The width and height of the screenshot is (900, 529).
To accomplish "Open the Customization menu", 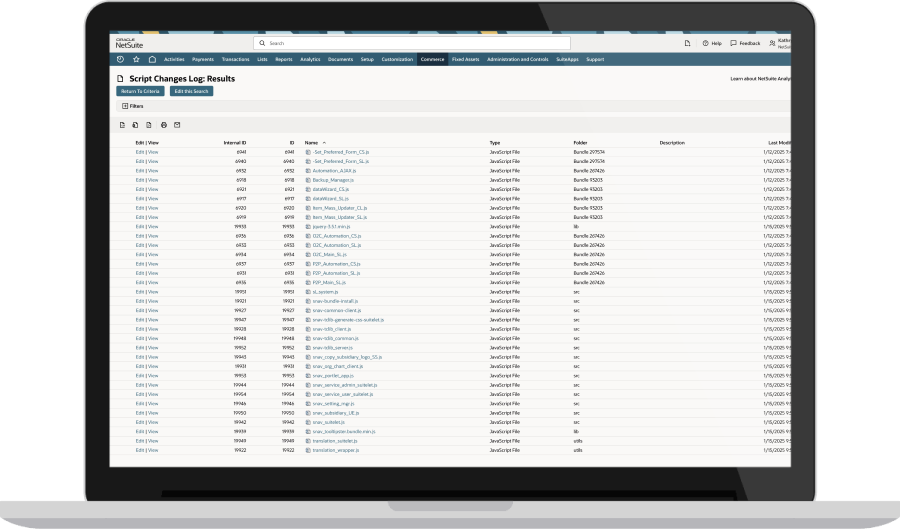I will pyautogui.click(x=397, y=59).
